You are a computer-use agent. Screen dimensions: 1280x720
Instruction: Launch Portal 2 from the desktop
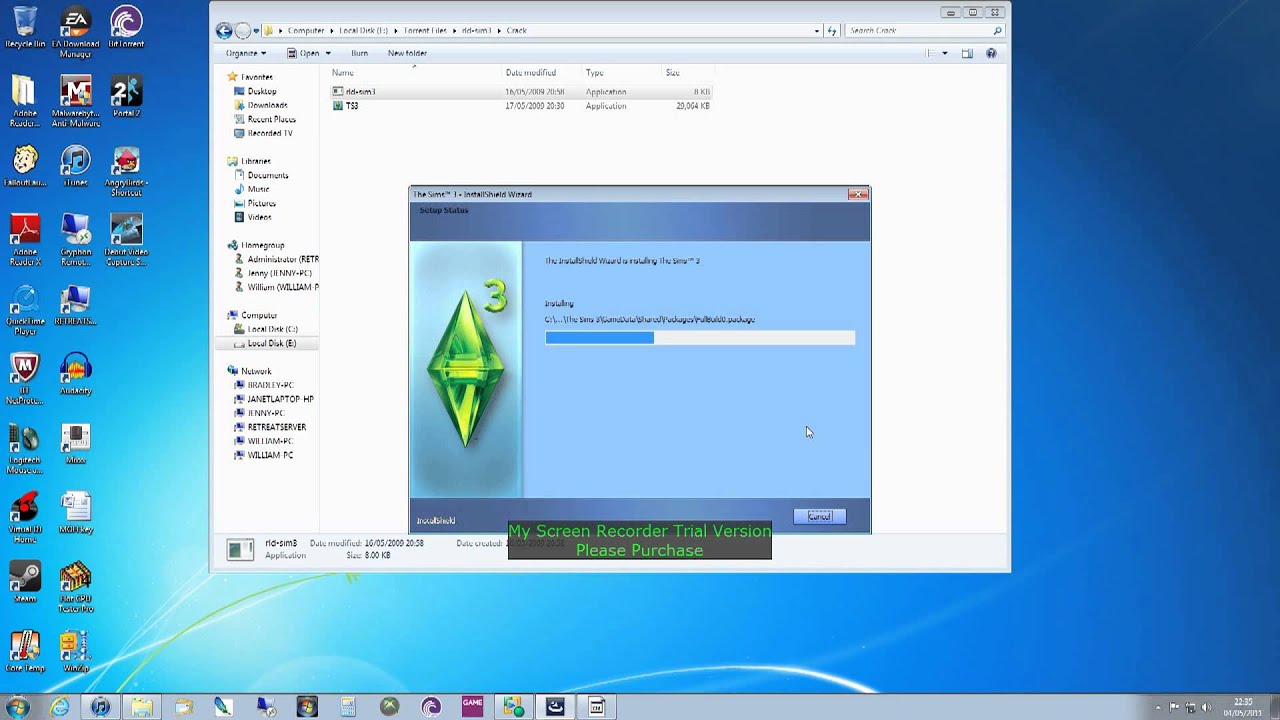click(126, 96)
